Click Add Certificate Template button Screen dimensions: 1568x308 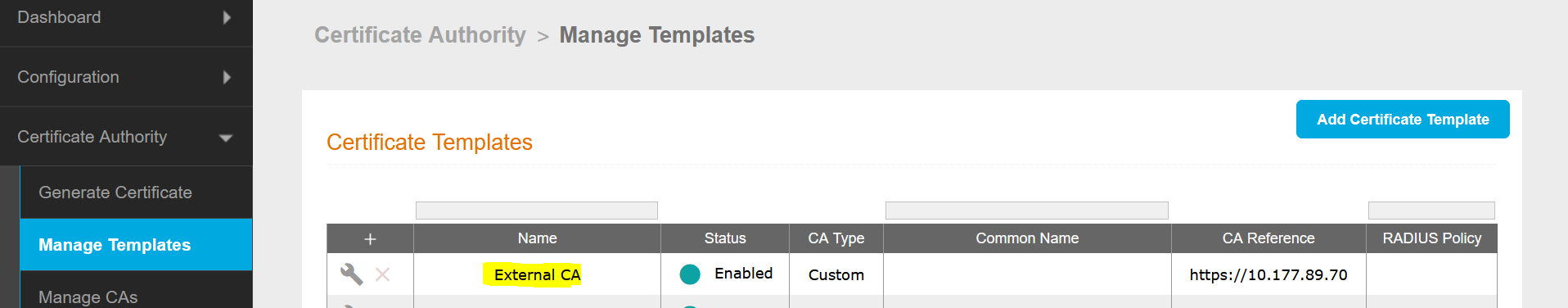point(1403,120)
